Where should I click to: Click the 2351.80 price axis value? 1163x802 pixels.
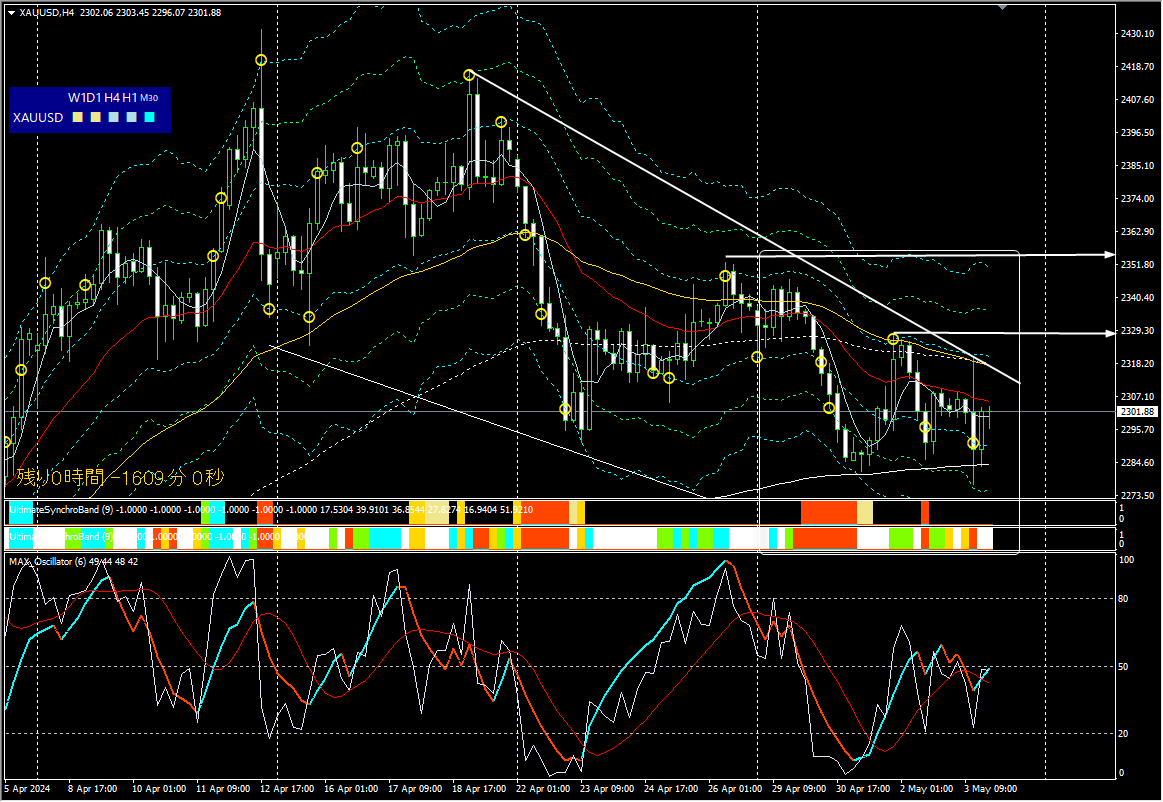pos(1137,265)
